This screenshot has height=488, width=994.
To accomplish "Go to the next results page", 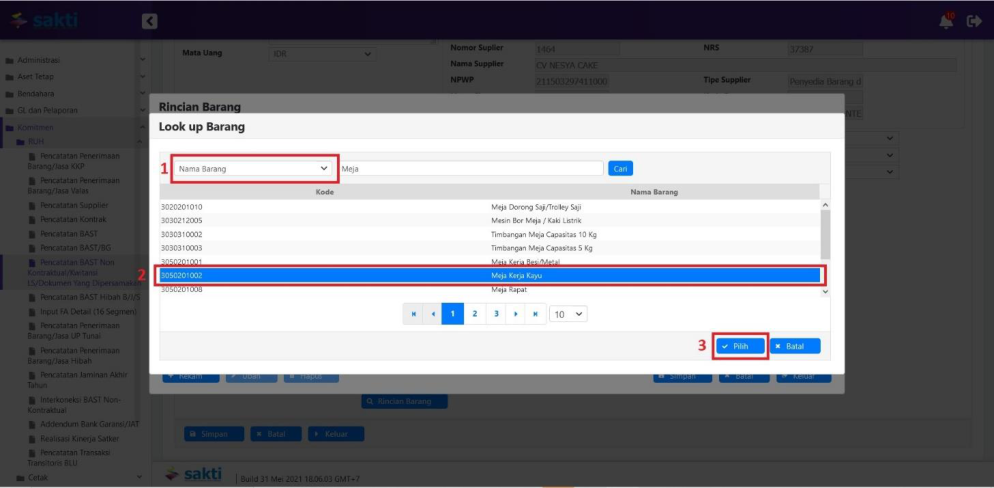I will click(516, 314).
